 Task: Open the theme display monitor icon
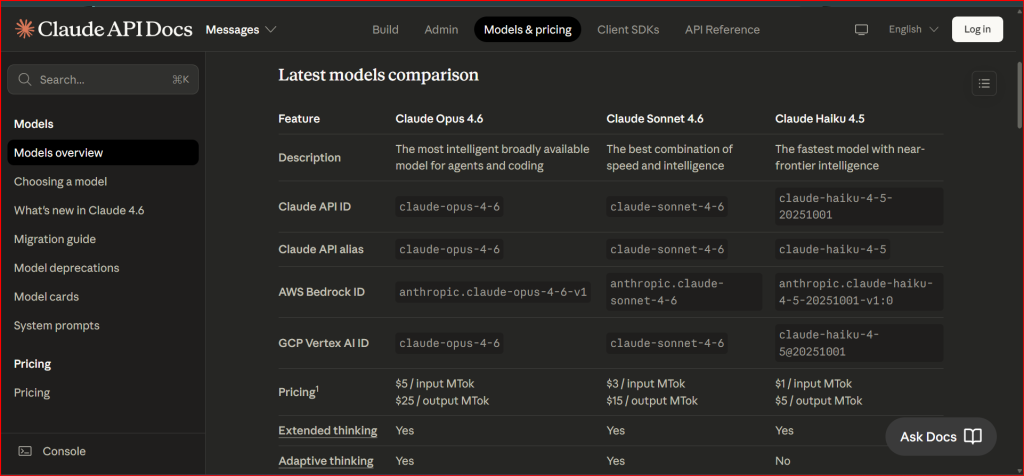861,30
